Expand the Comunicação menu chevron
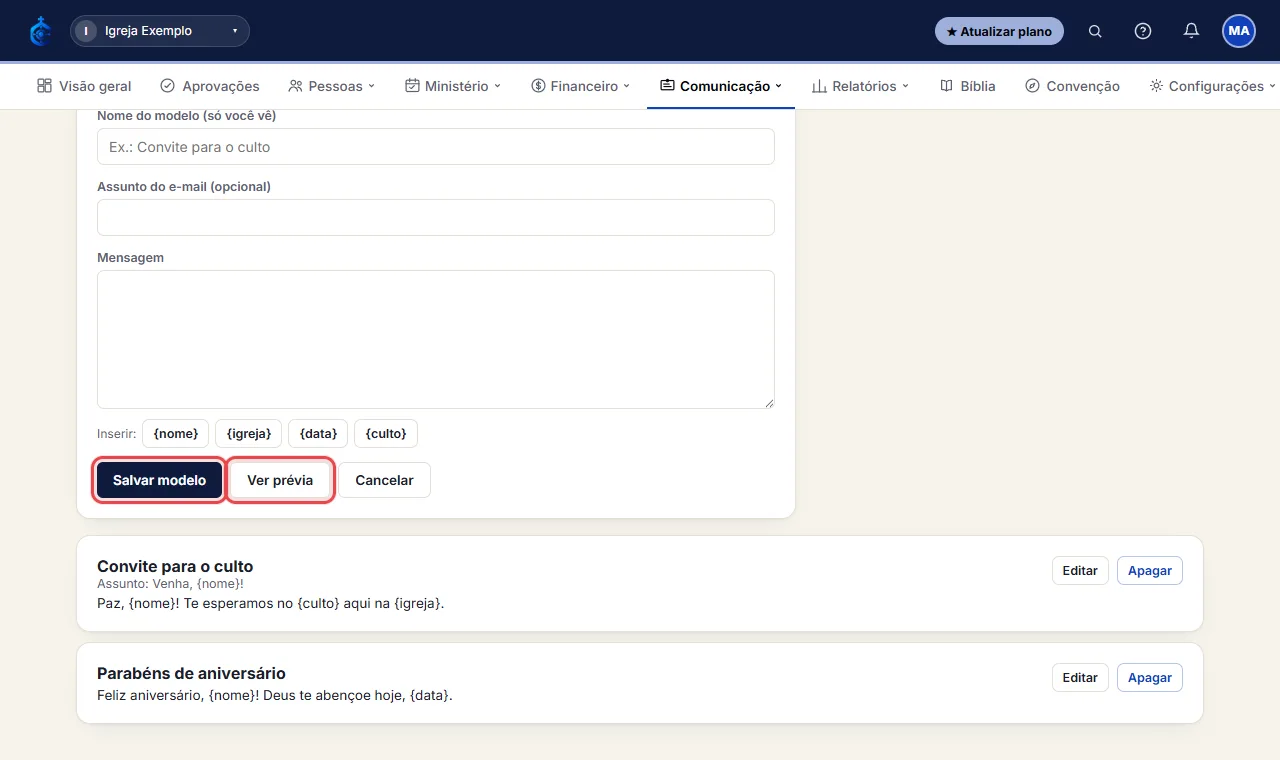Screen dimensions: 1280x760 [778, 86]
